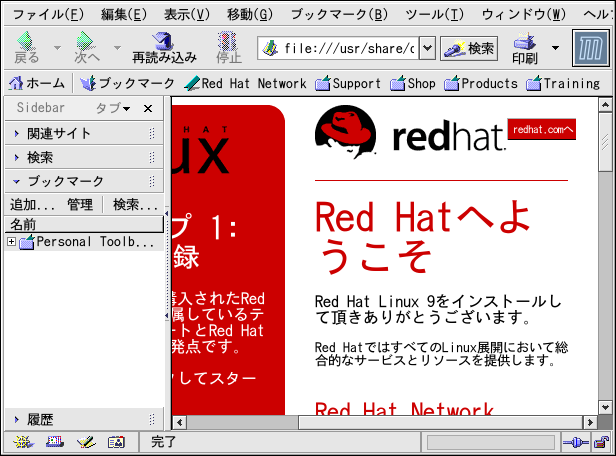Go to Home (ホーム) on bookmarks toolbar
Screen dimensions: 616x456
(36, 84)
